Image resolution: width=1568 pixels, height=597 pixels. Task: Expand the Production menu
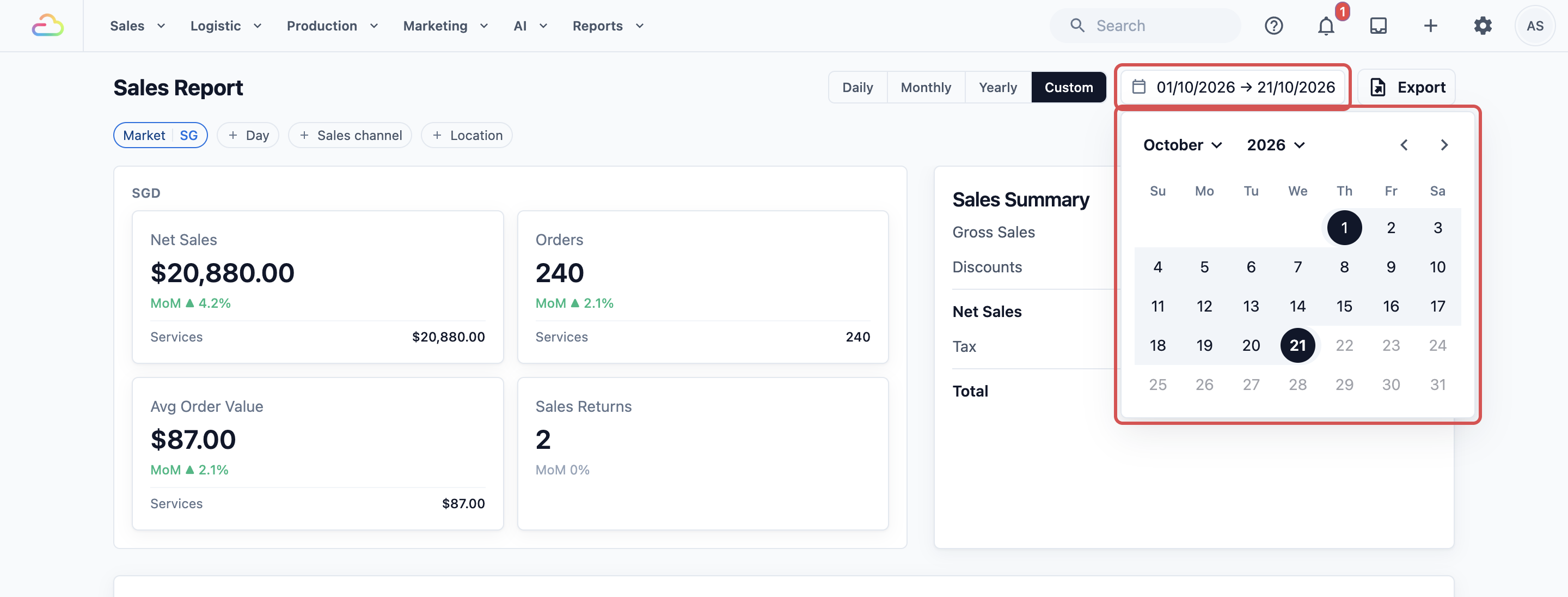[x=332, y=26]
